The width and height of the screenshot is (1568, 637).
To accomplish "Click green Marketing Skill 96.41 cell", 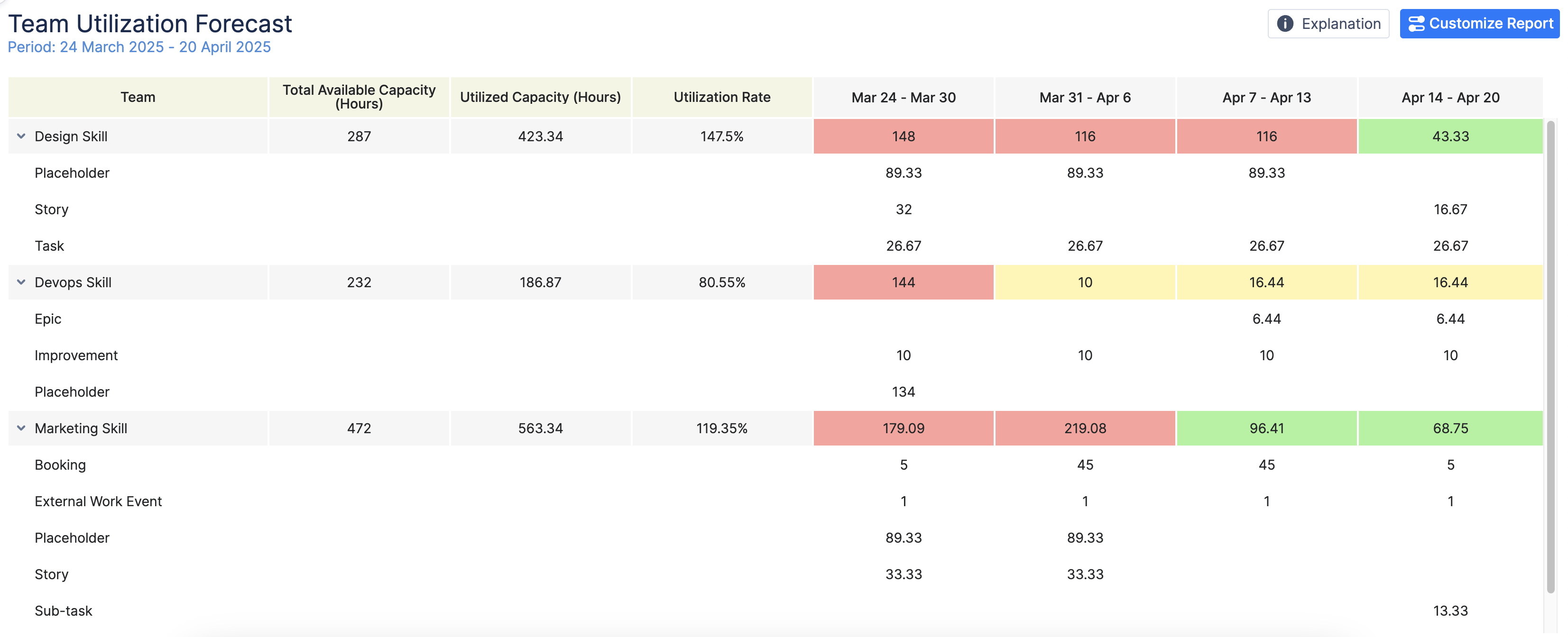I will (1266, 428).
